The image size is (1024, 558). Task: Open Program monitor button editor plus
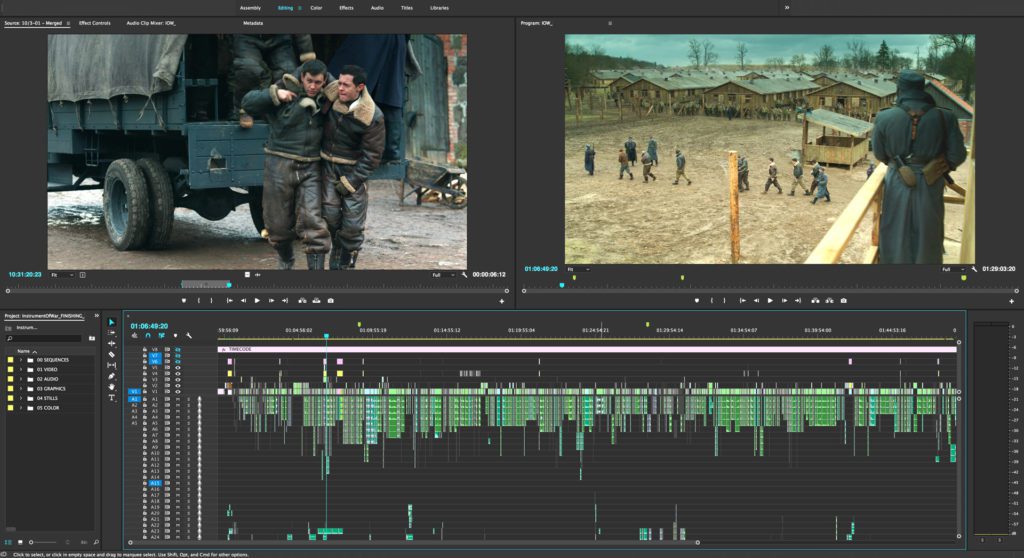[x=1012, y=301]
